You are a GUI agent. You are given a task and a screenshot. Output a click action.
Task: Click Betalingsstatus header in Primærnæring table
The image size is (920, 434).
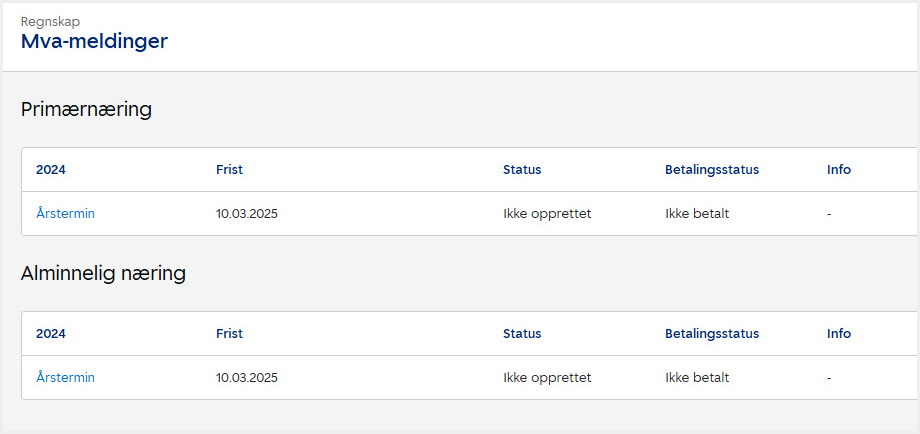(712, 170)
